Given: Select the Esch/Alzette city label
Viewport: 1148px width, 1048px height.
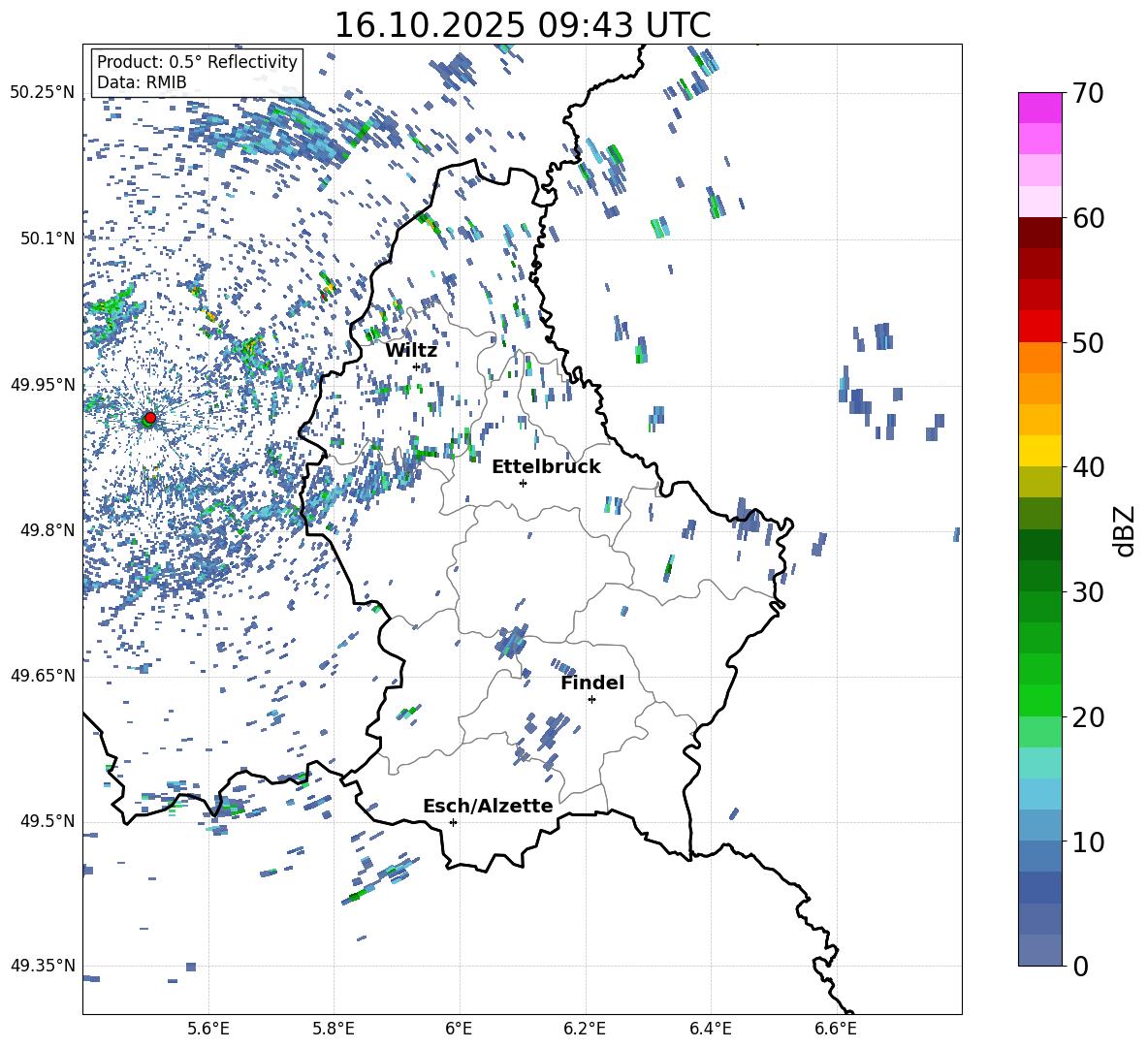Looking at the screenshot, I should coord(488,806).
